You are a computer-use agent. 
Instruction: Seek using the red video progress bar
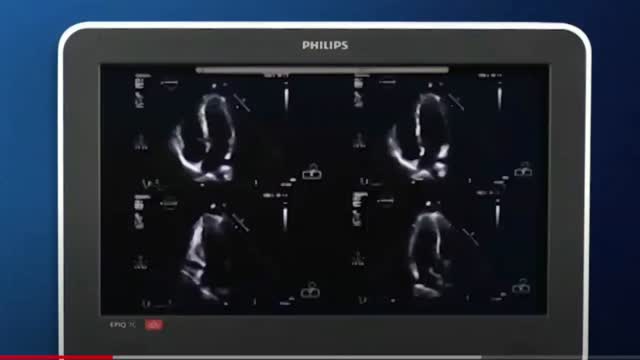point(56,358)
